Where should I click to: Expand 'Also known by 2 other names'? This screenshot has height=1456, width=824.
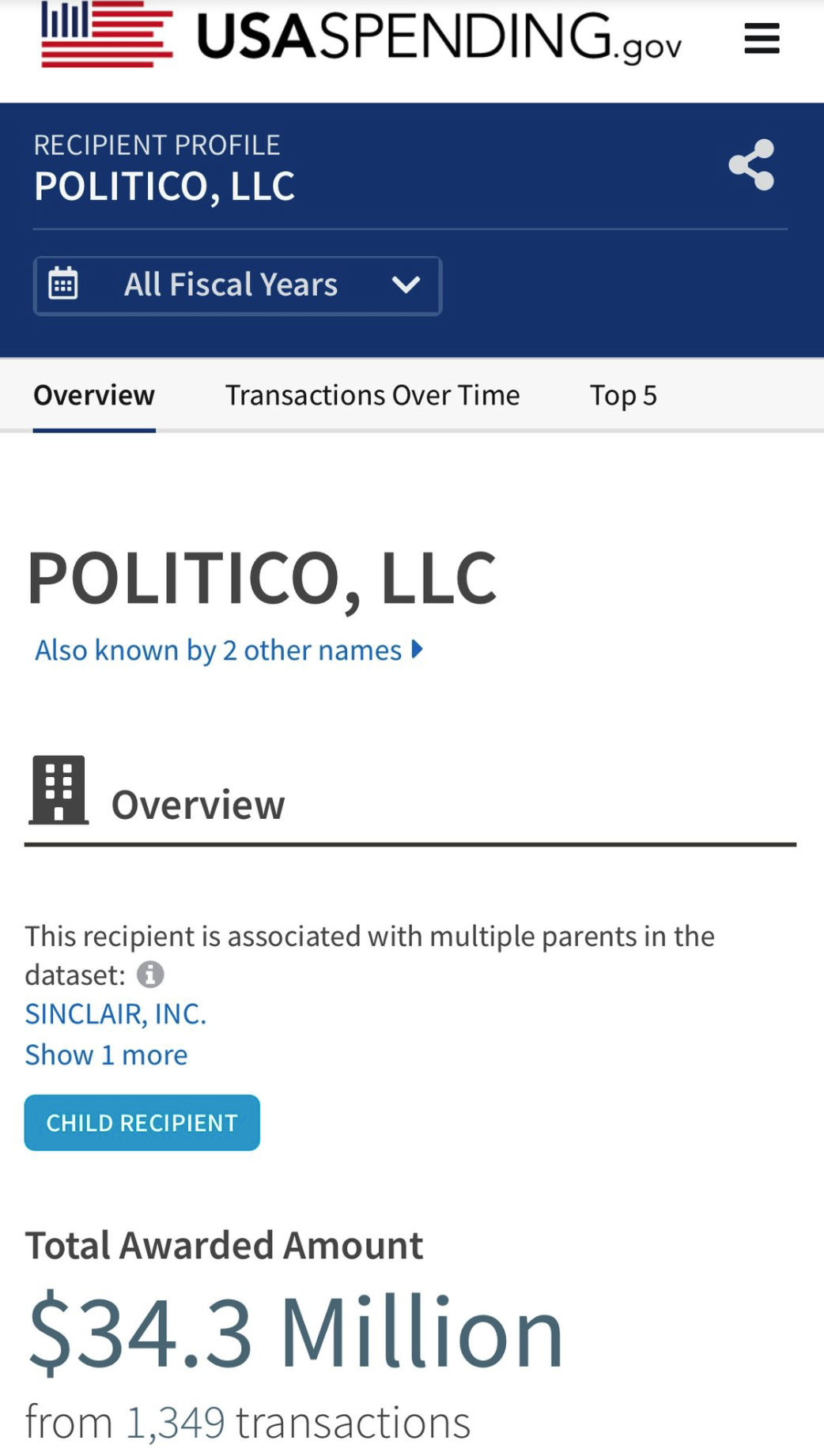coord(218,651)
